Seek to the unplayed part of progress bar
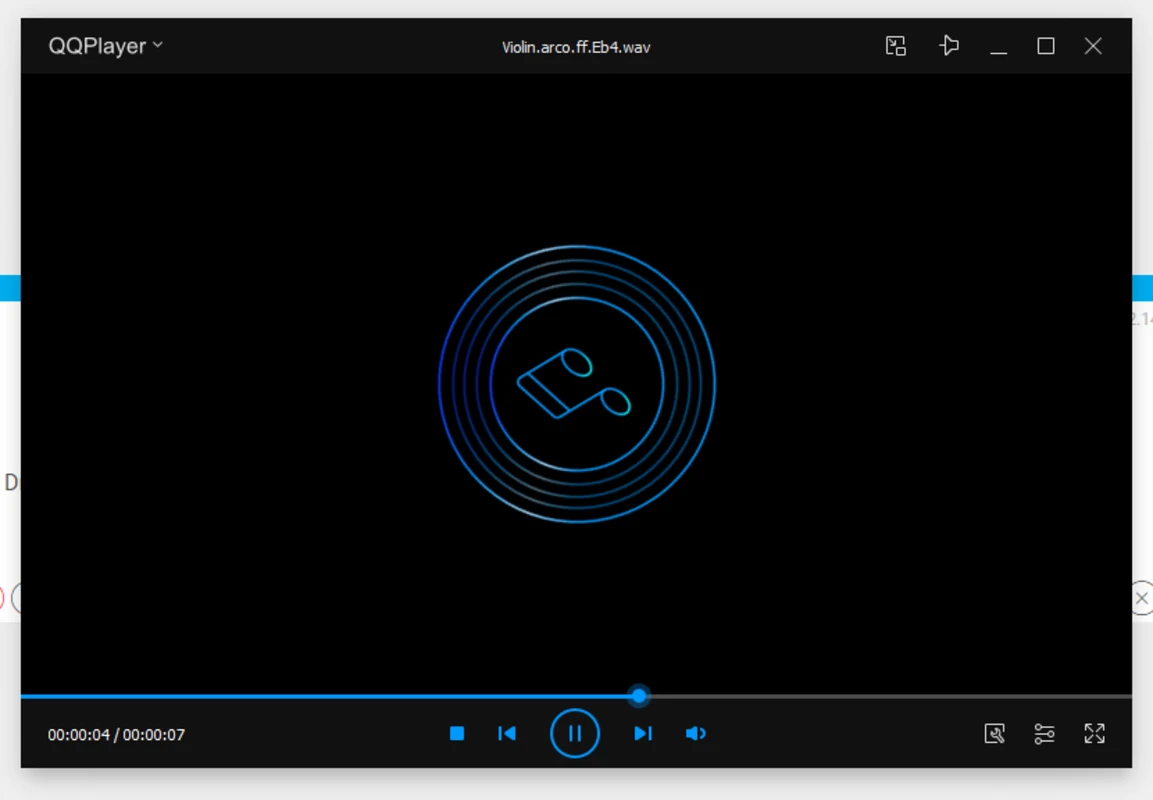Viewport: 1153px width, 800px height. (890, 696)
